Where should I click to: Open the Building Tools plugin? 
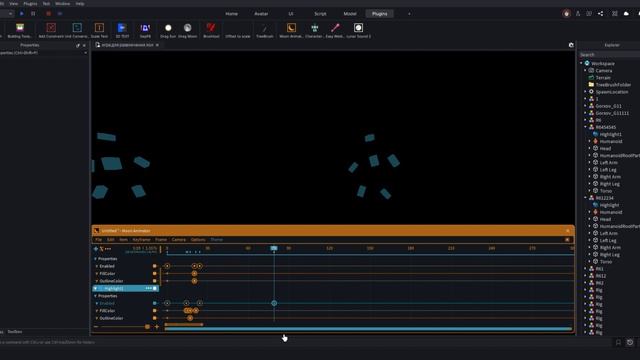[20, 30]
